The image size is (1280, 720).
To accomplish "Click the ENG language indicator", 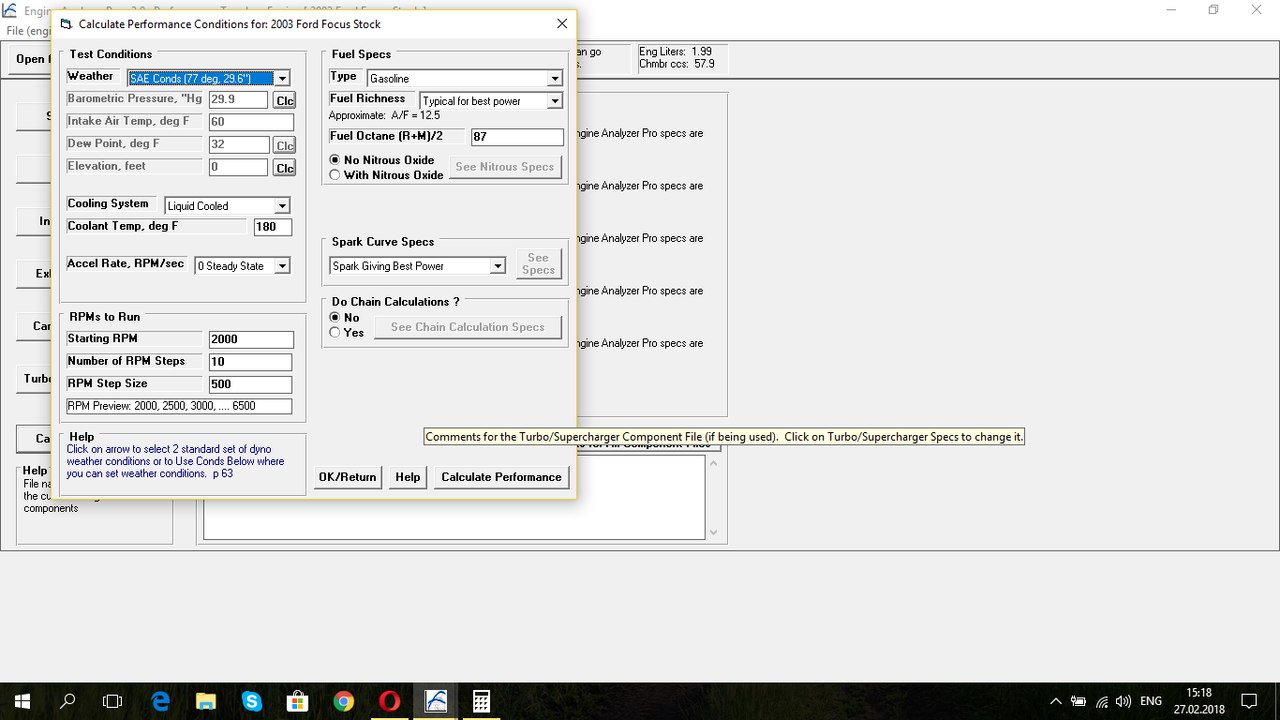I will click(x=1151, y=701).
